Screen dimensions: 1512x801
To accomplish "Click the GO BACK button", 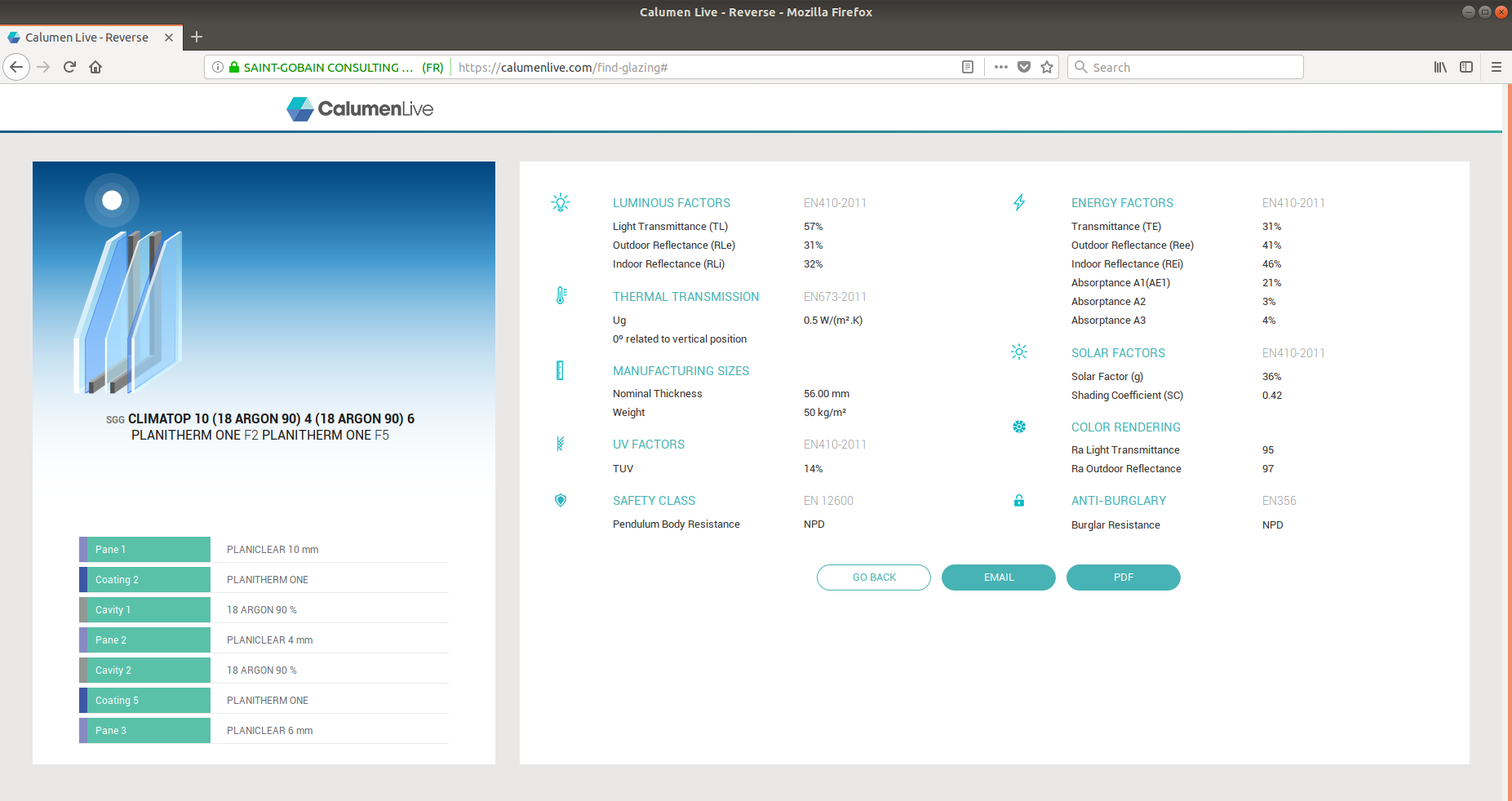I will (x=874, y=578).
